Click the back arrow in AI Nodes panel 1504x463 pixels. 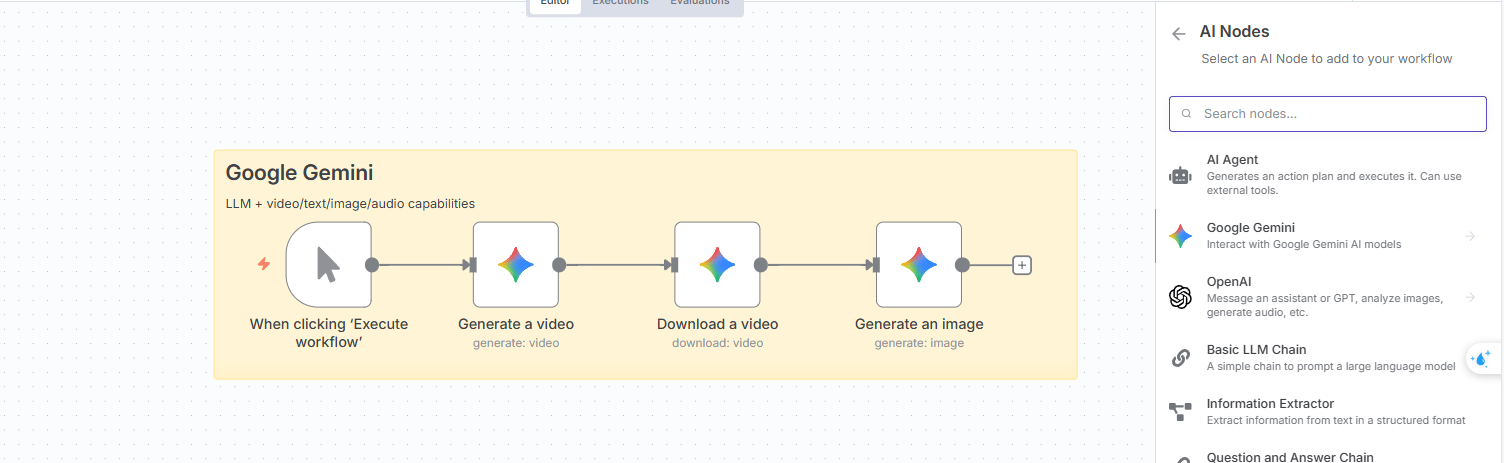pyautogui.click(x=1179, y=33)
